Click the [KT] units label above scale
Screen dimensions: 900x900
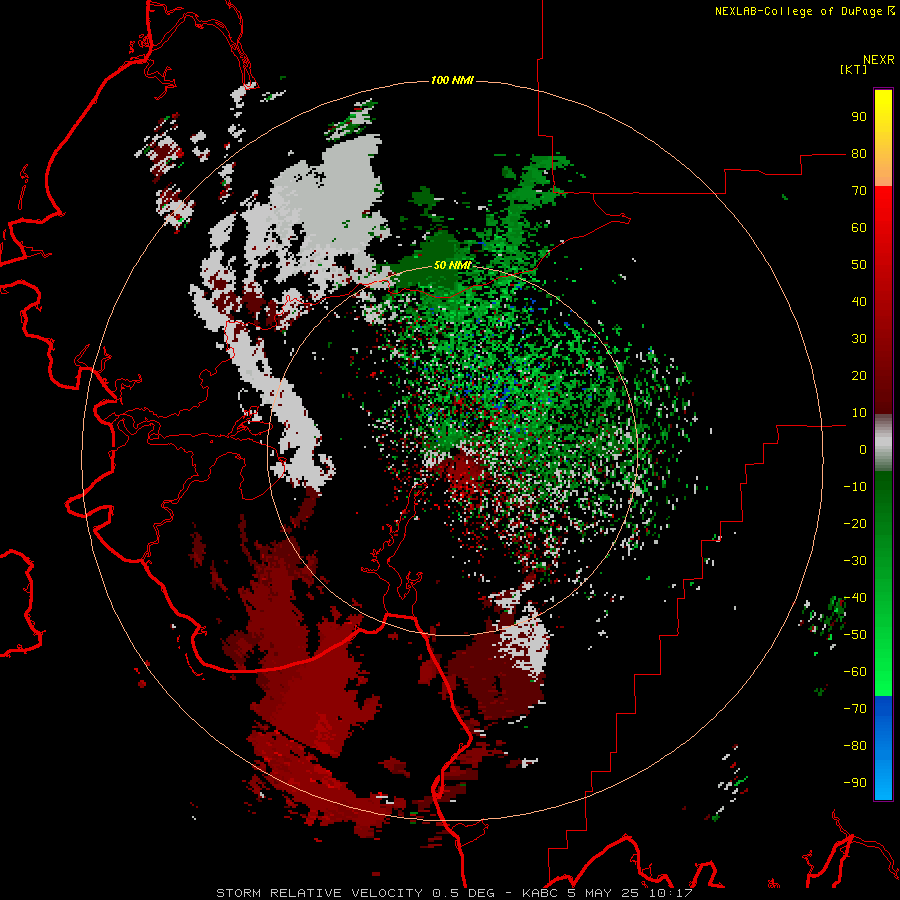pos(853,69)
